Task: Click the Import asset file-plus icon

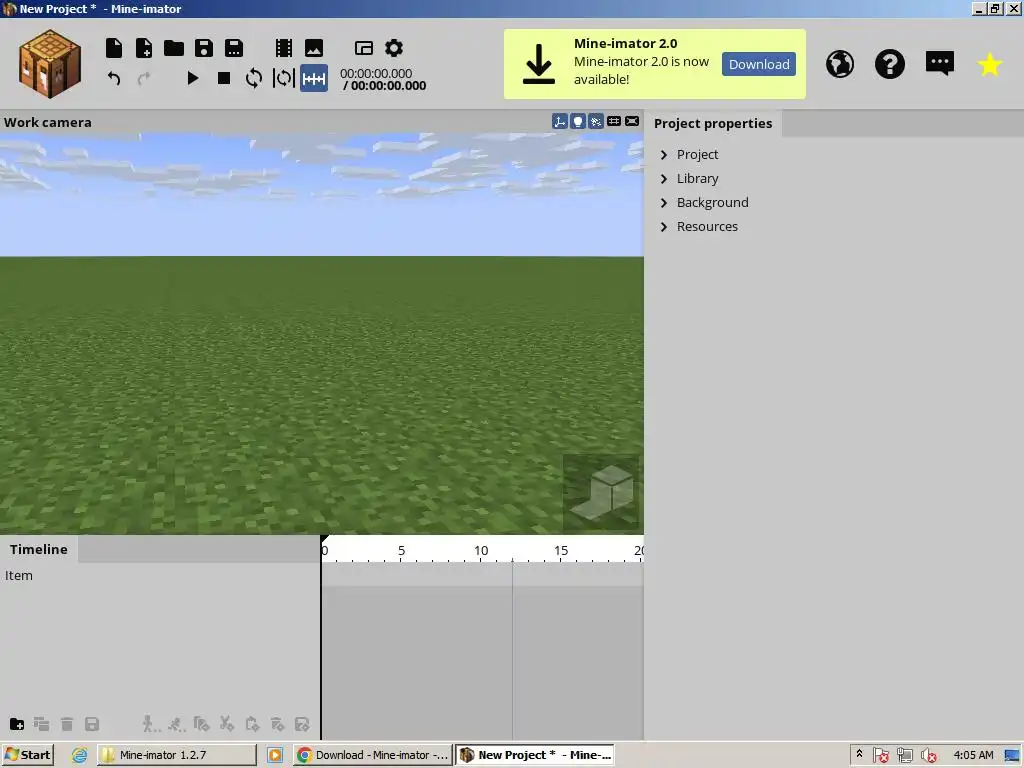Action: [x=144, y=48]
